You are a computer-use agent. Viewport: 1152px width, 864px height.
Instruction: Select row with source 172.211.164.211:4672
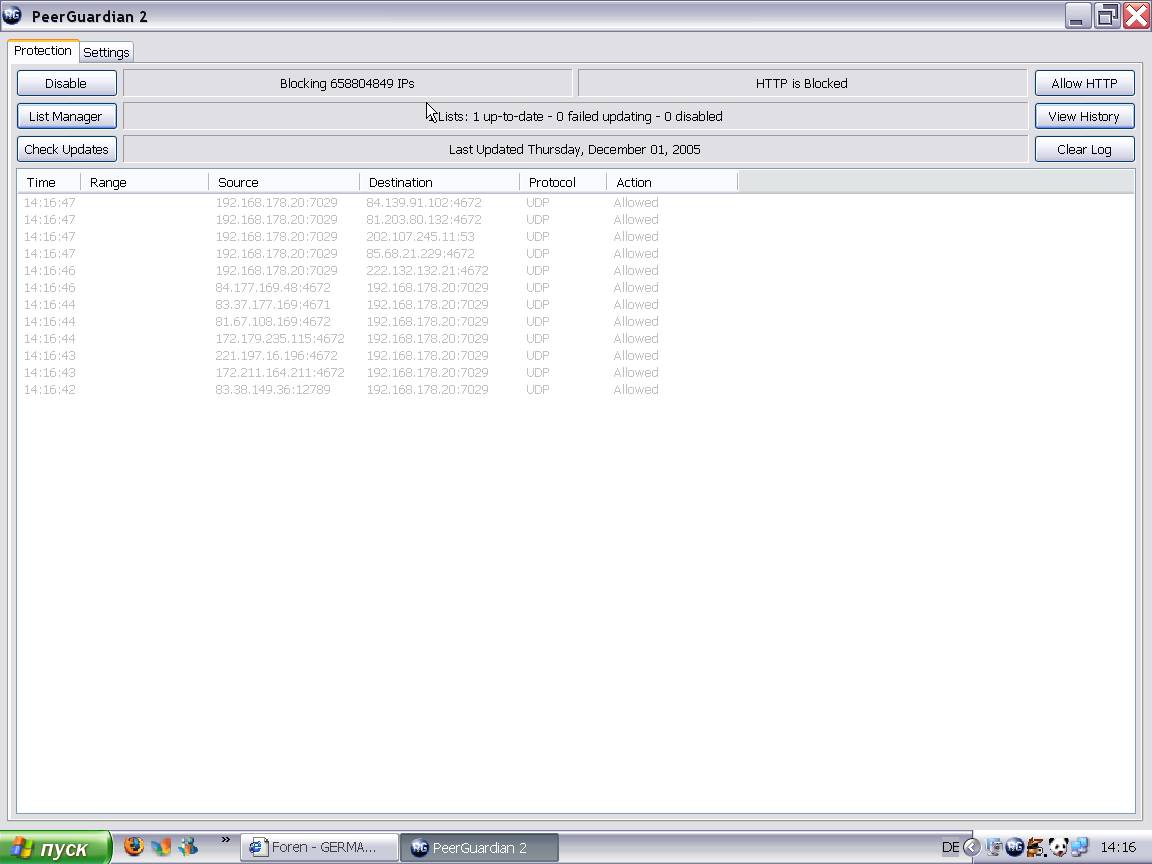click(575, 372)
